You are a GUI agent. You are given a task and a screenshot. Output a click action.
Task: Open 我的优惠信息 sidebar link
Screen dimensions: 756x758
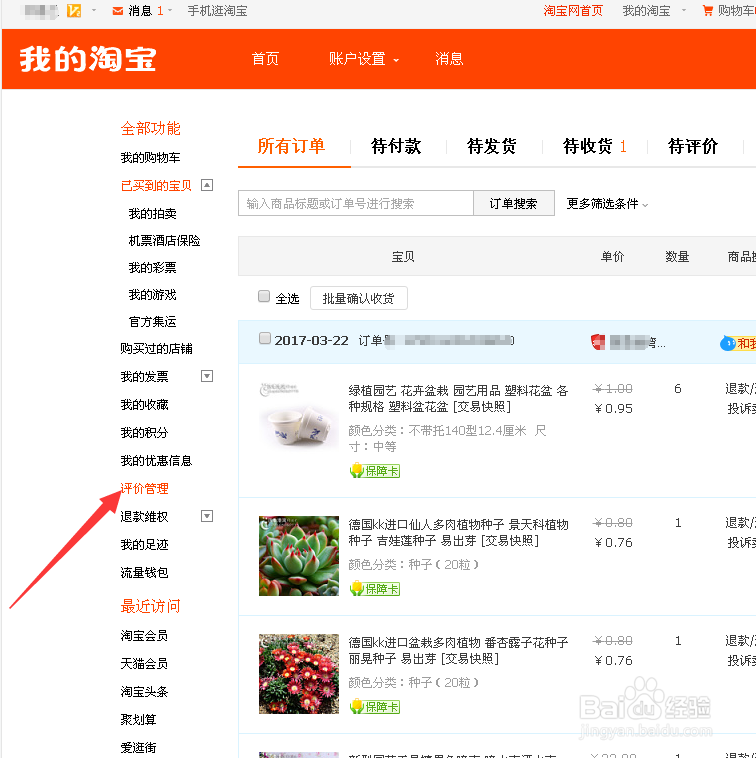click(x=156, y=461)
